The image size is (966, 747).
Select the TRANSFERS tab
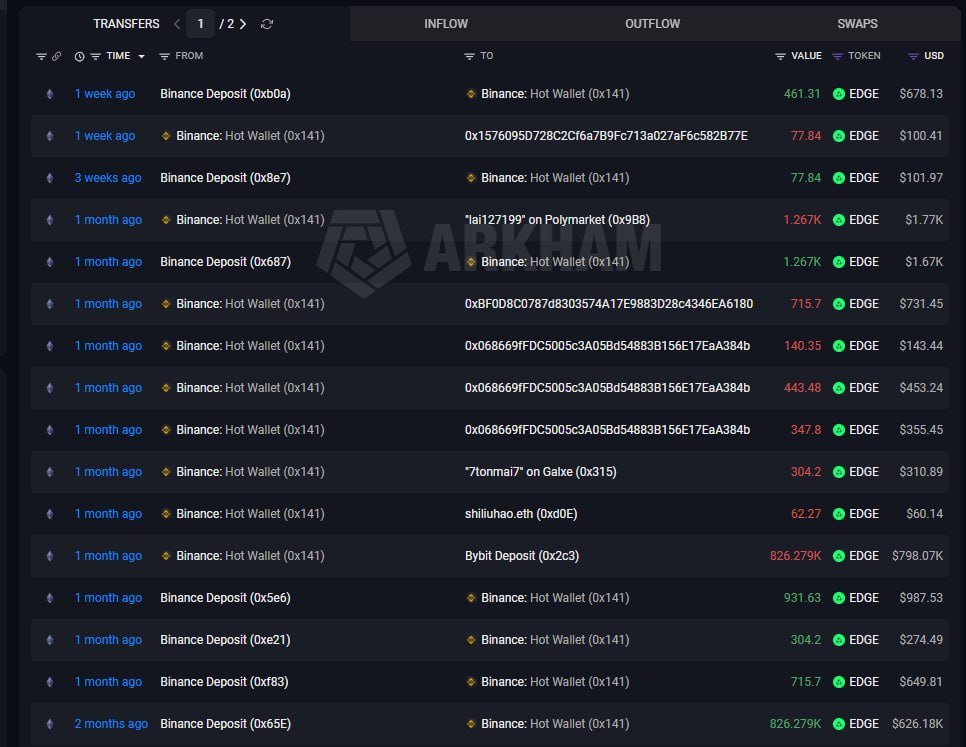tap(126, 24)
